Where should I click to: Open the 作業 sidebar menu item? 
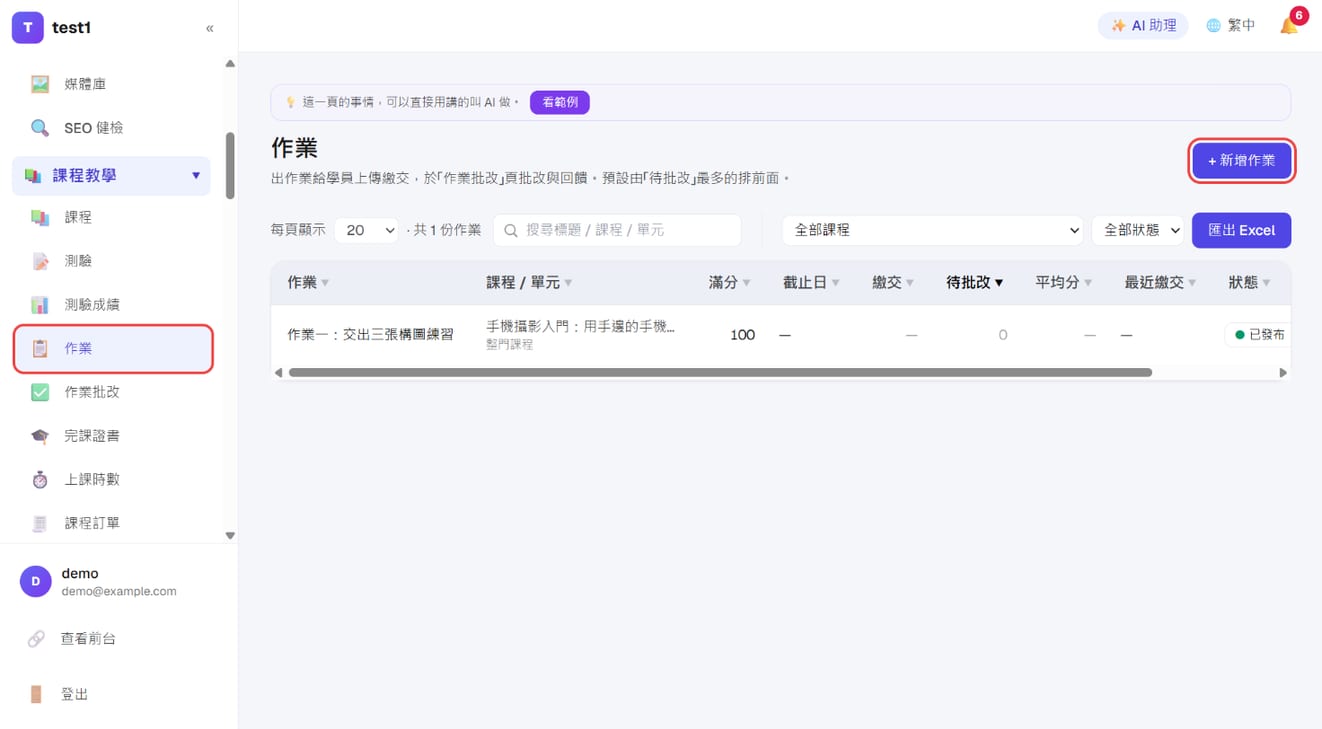coord(113,348)
